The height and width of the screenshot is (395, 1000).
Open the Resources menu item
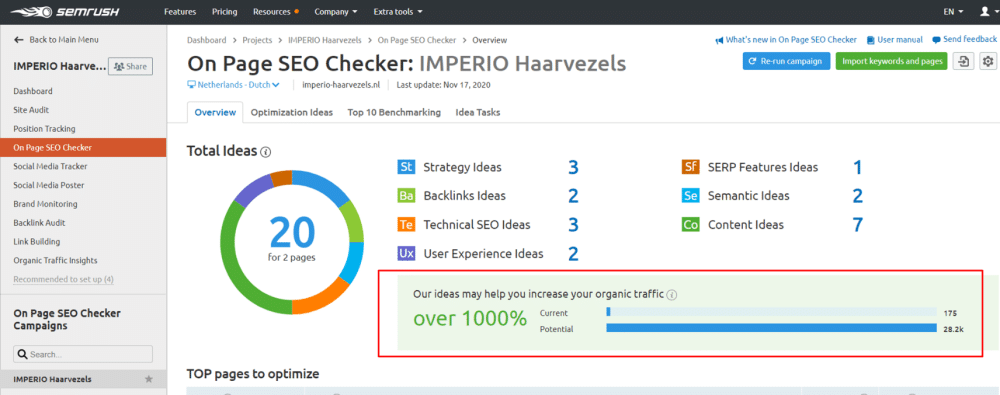tap(276, 12)
